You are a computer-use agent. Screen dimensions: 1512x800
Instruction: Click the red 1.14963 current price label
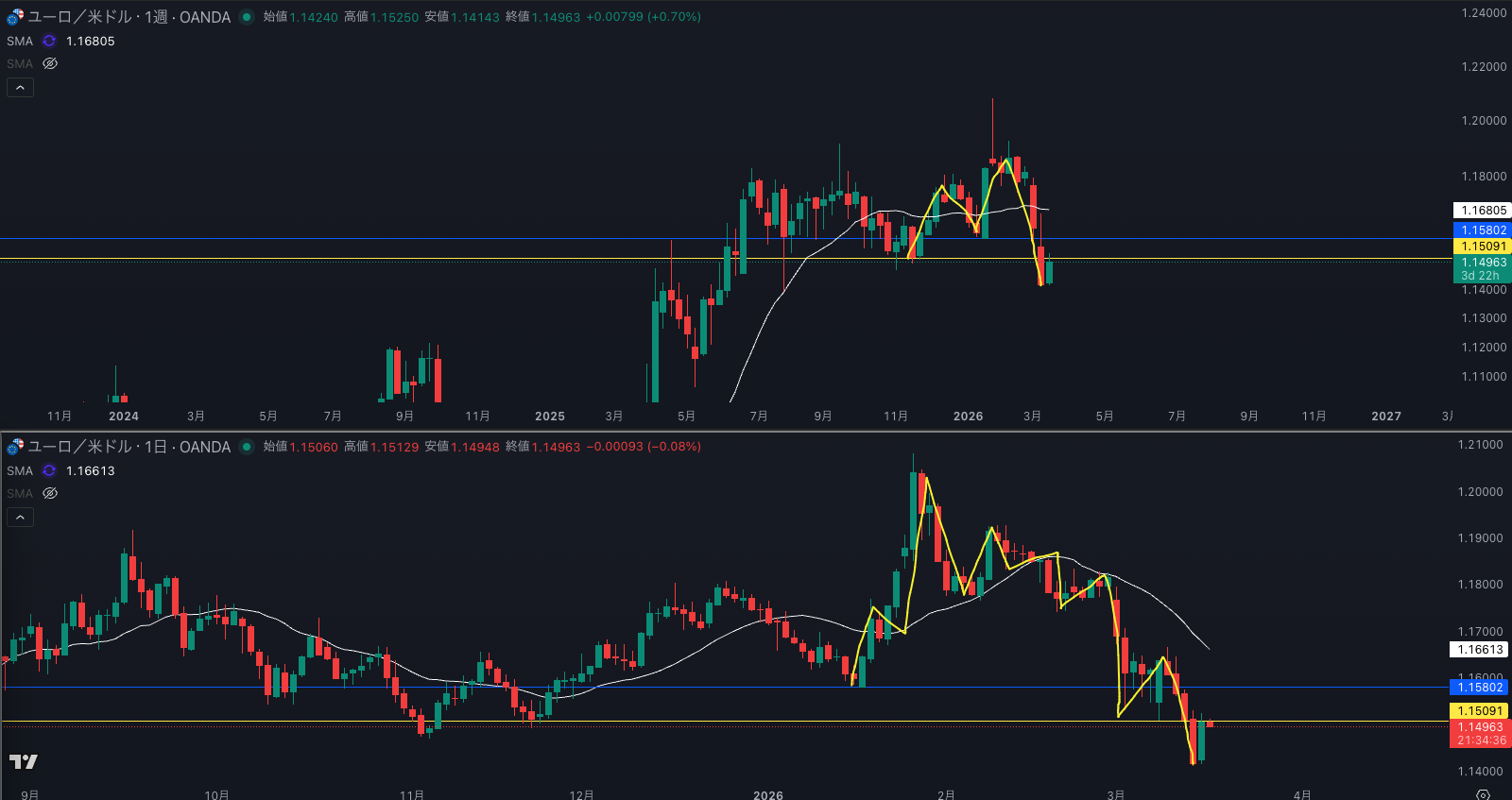1480,727
